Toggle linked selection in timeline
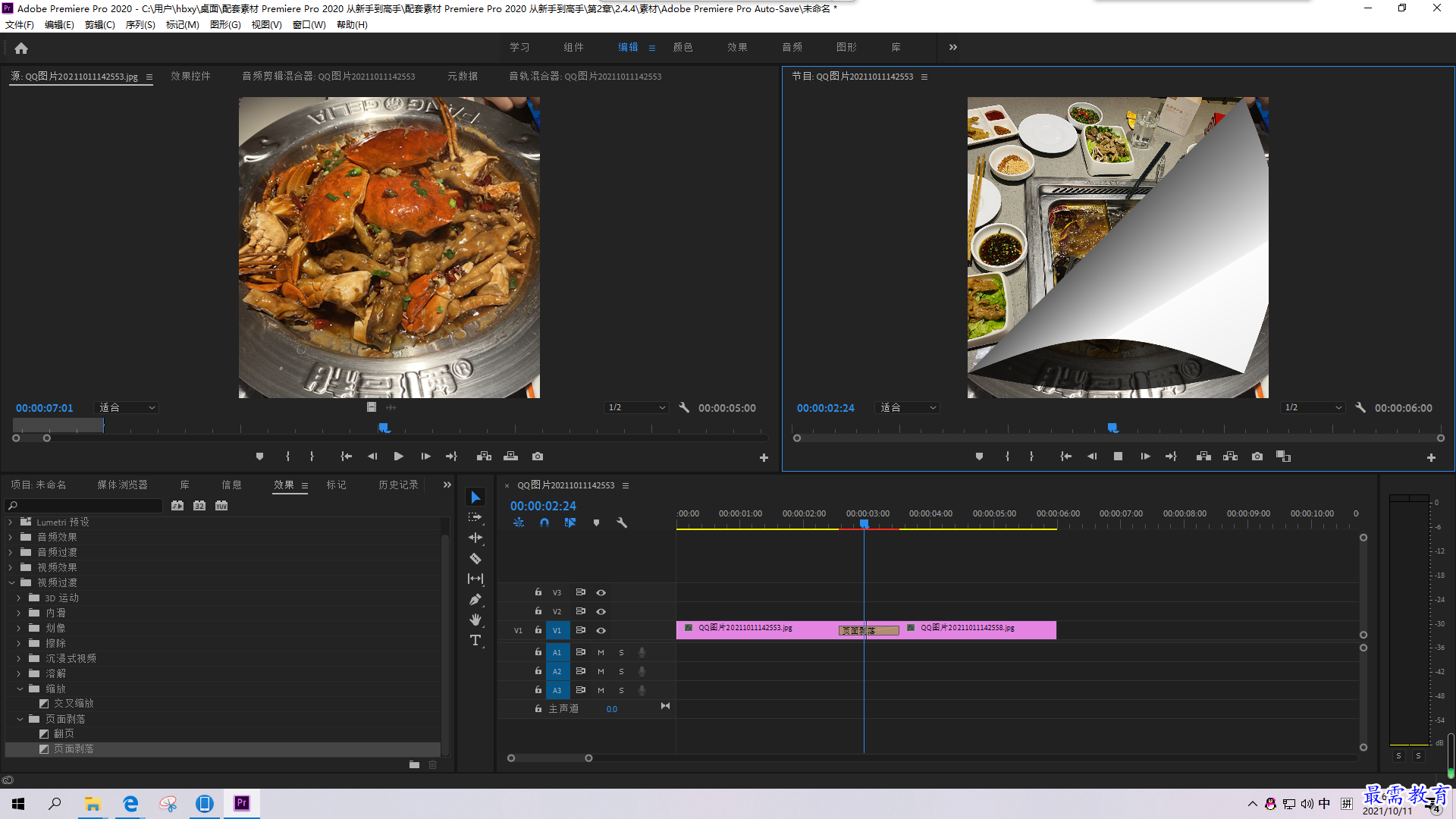Screen dimensions: 1456x819 pyautogui.click(x=570, y=522)
